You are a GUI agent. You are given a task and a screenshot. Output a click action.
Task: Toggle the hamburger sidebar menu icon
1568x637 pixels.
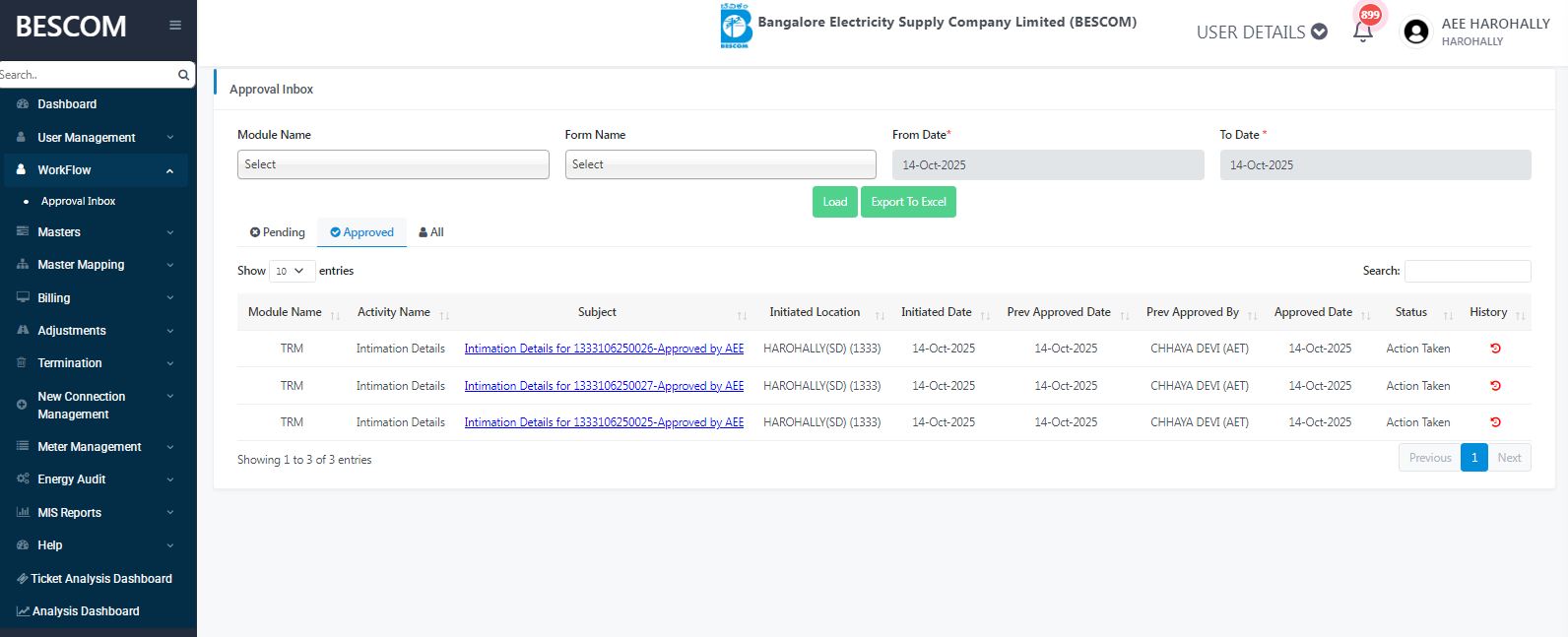(x=175, y=26)
